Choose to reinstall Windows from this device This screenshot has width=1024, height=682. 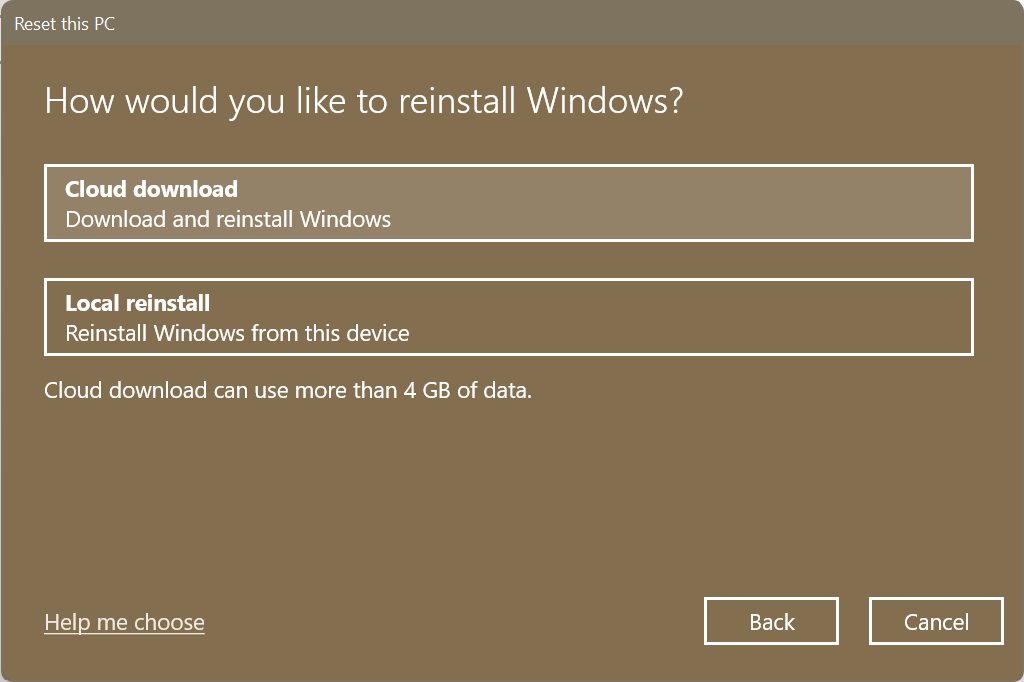click(x=509, y=316)
